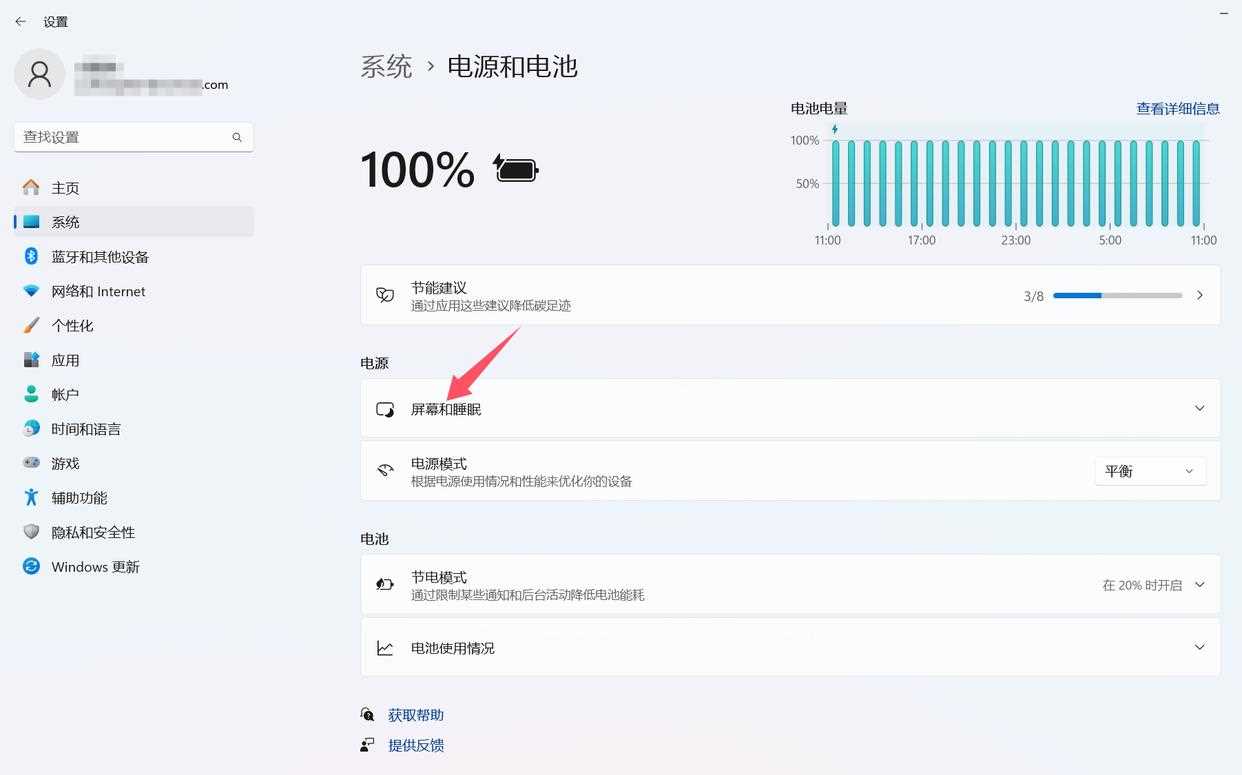Open Bluetooth and other devices from sidebar
Screen dimensions: 1242x775
point(31,256)
